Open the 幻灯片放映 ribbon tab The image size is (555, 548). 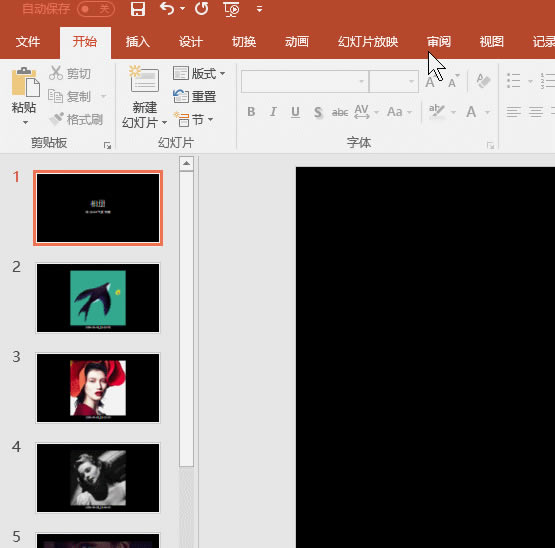click(x=368, y=42)
